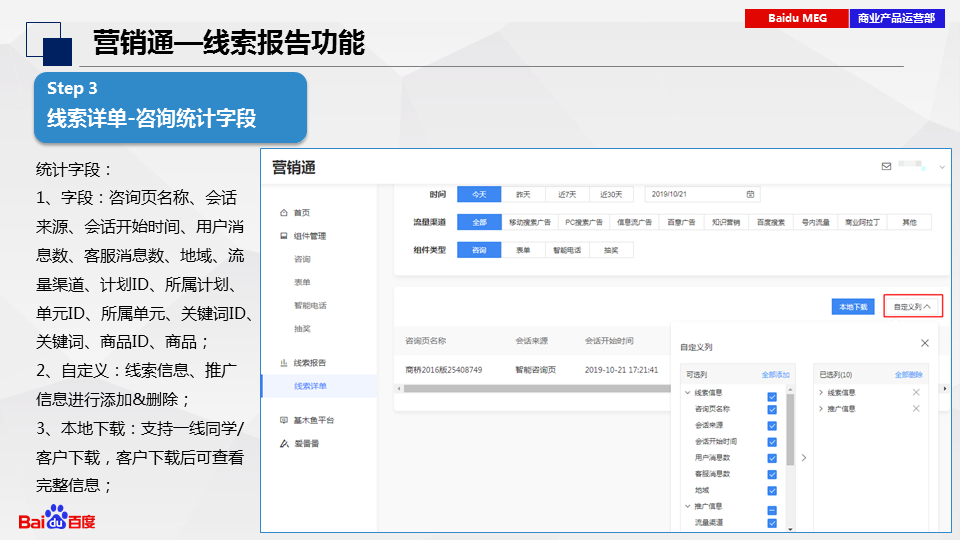
Task: Uncheck the 会话开始时间 checkbox
Action: click(x=772, y=442)
